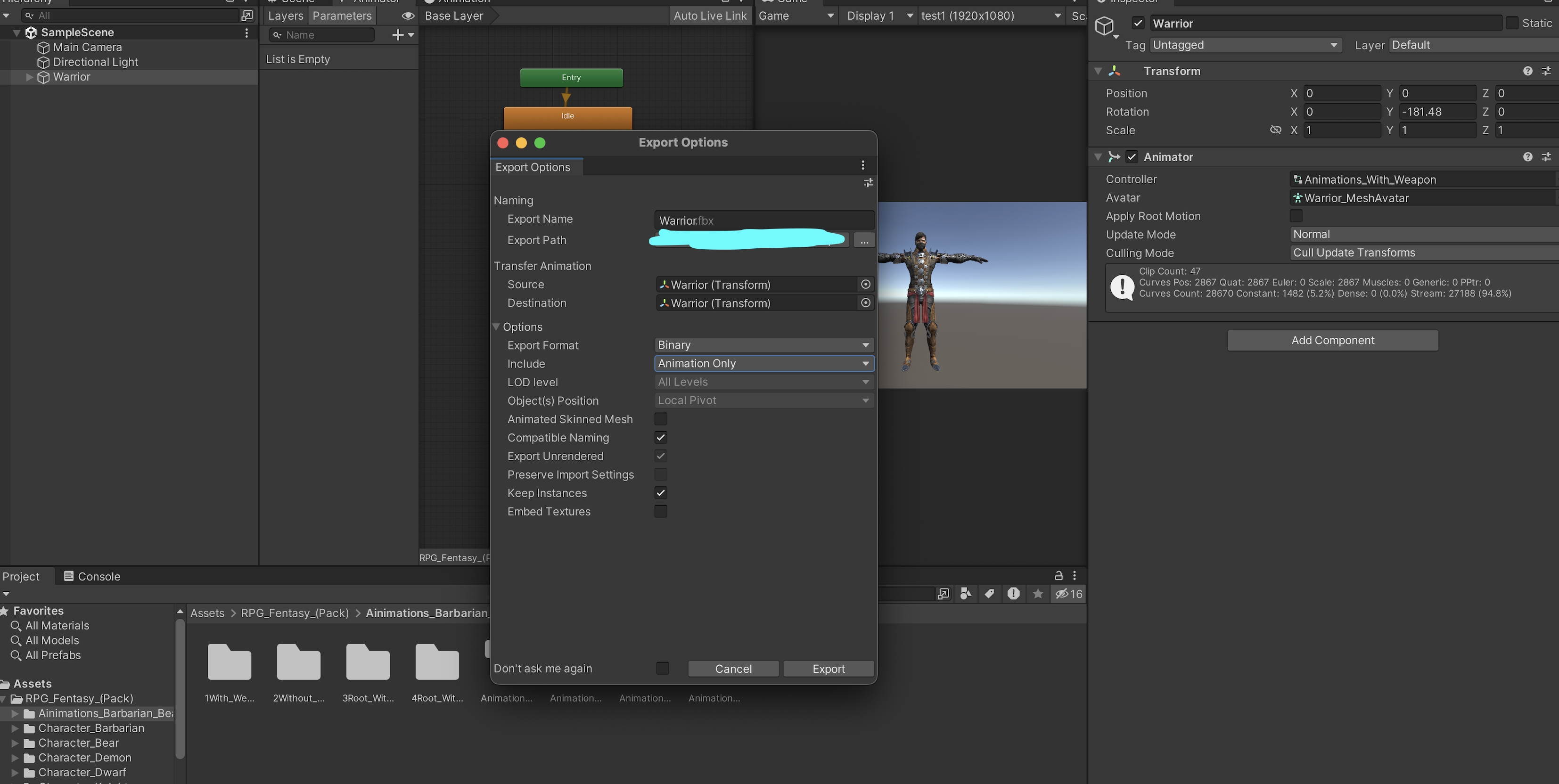The image size is (1559, 784).
Task: Click the scale constrain proportions link icon
Action: [1275, 130]
